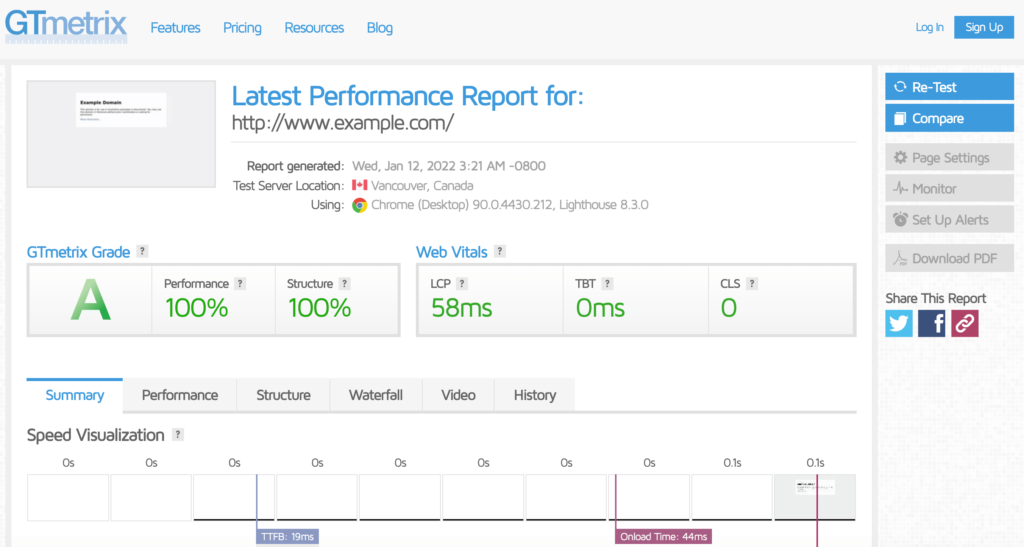Open help icon beside GTmetrix Grade

pyautogui.click(x=143, y=252)
